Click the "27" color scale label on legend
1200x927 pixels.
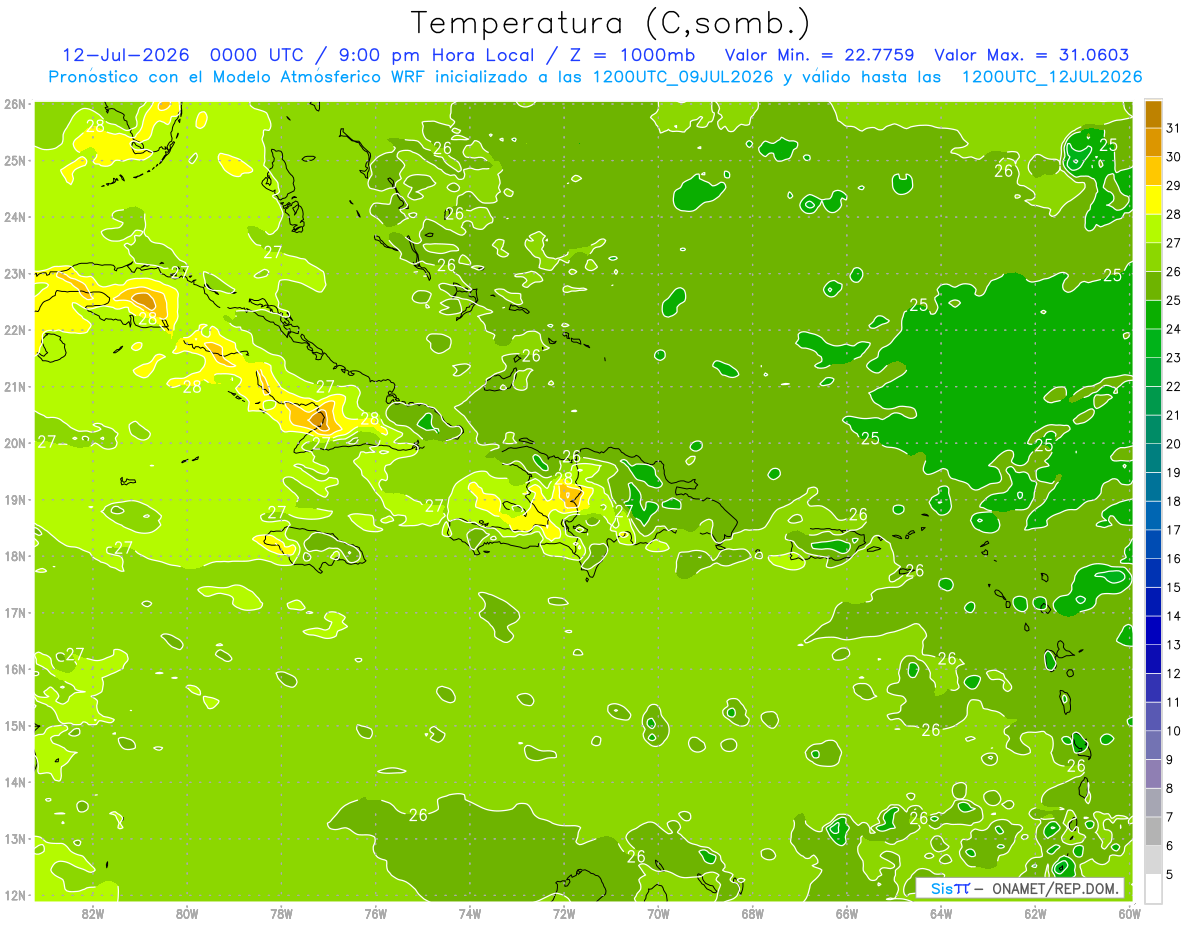point(1174,243)
